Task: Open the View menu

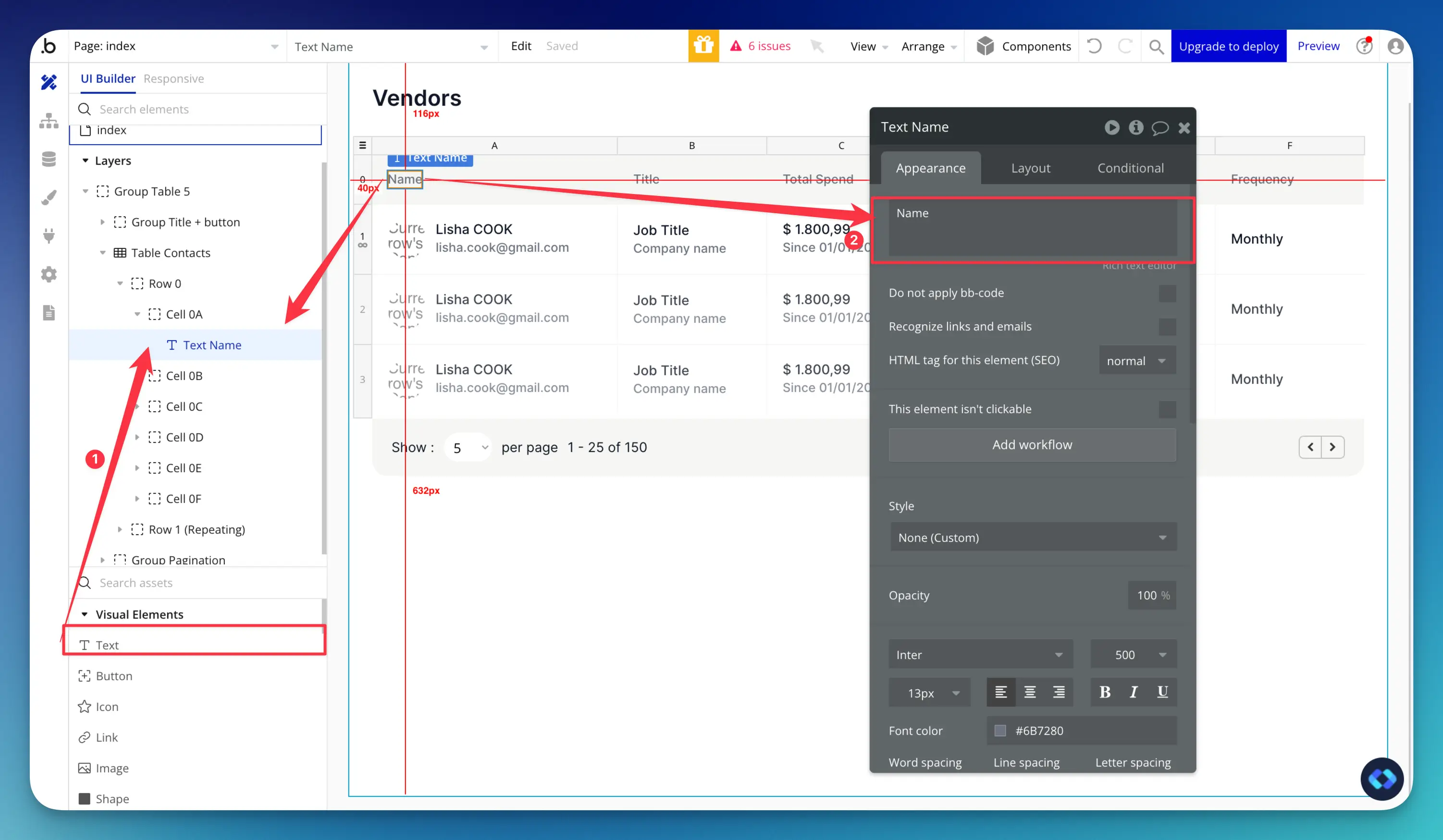Action: tap(869, 47)
